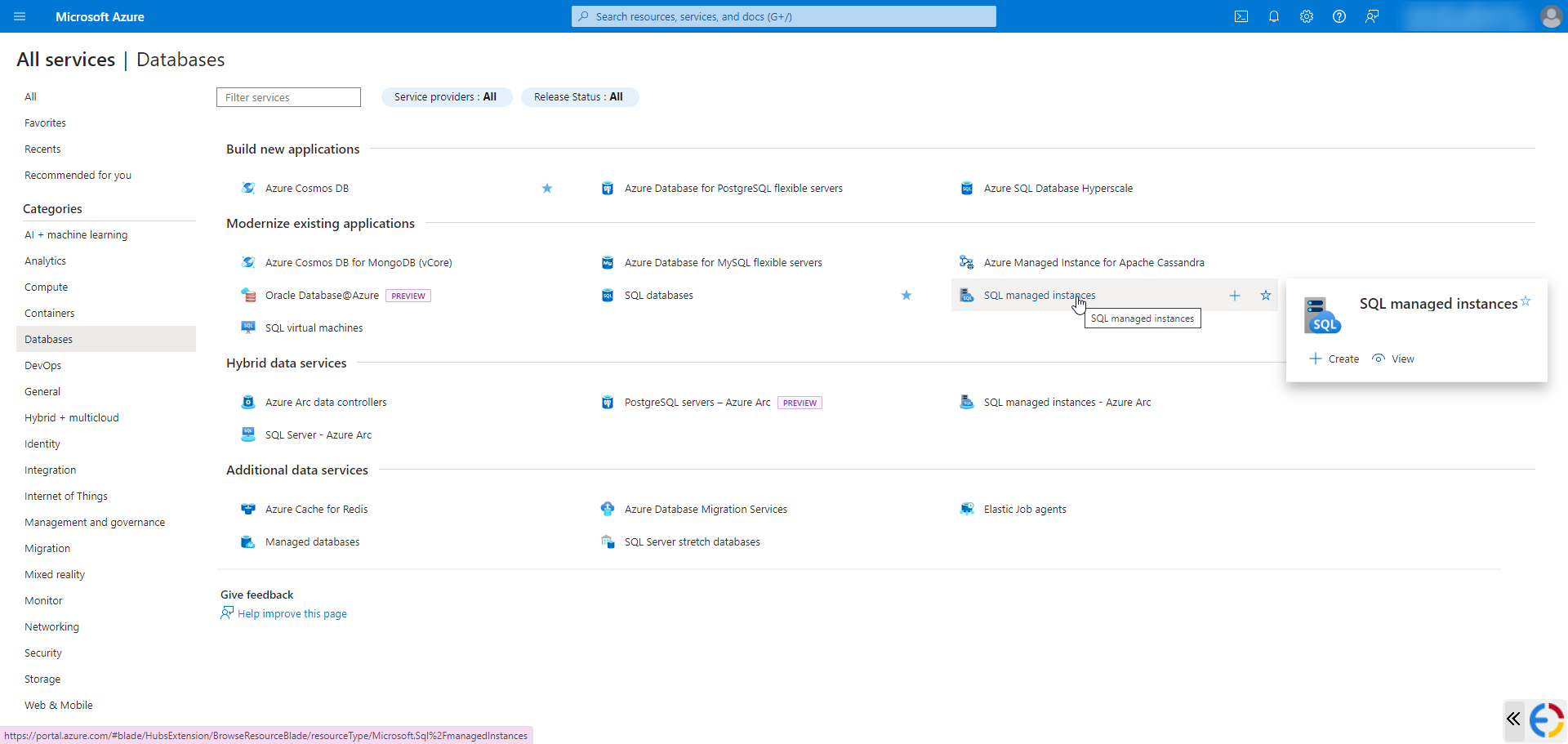Image resolution: width=1568 pixels, height=744 pixels.
Task: Open Cloud Shell from the top bar
Action: pyautogui.click(x=1241, y=16)
